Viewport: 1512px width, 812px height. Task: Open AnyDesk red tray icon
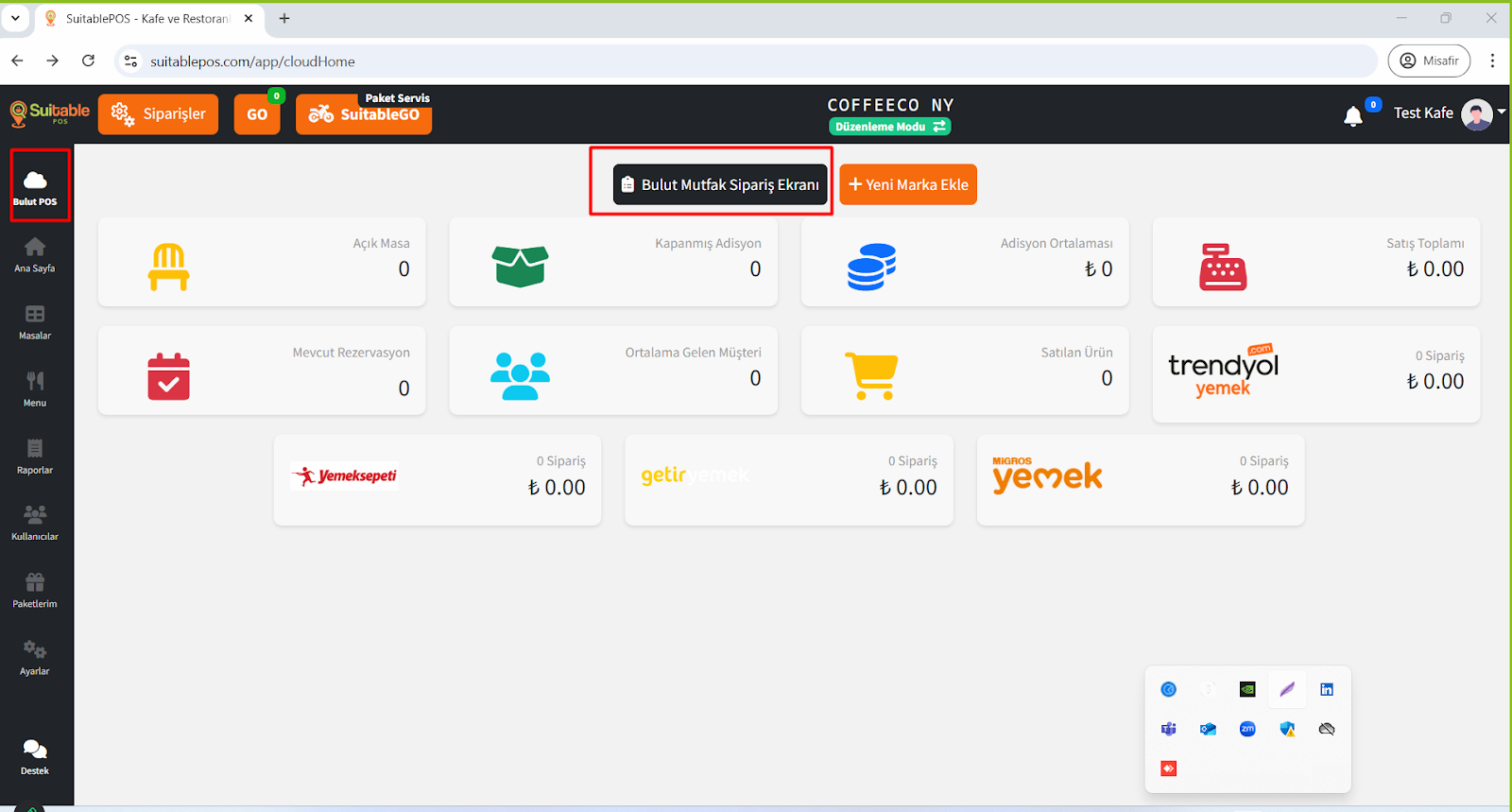point(1169,769)
